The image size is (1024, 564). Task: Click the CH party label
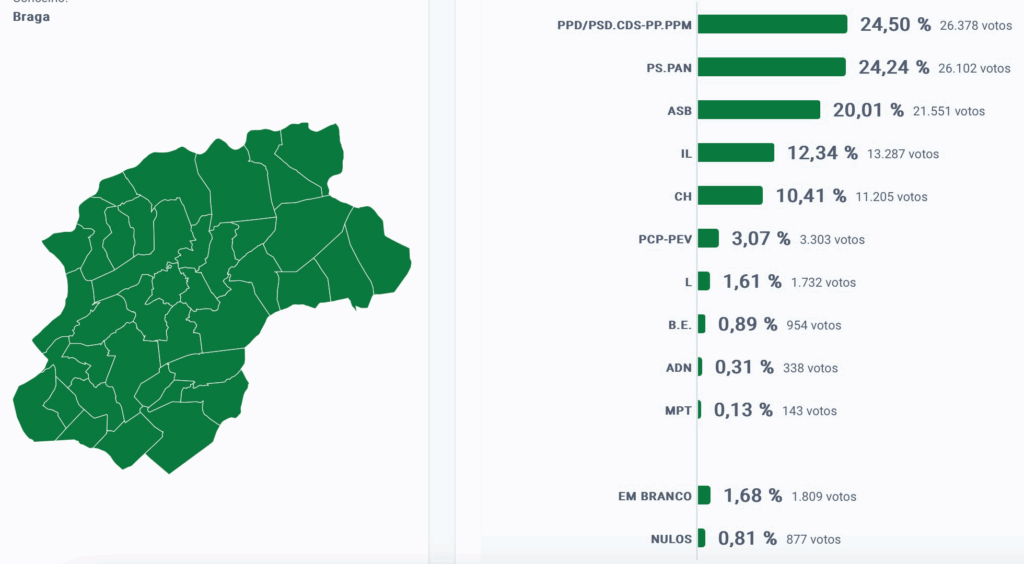683,197
